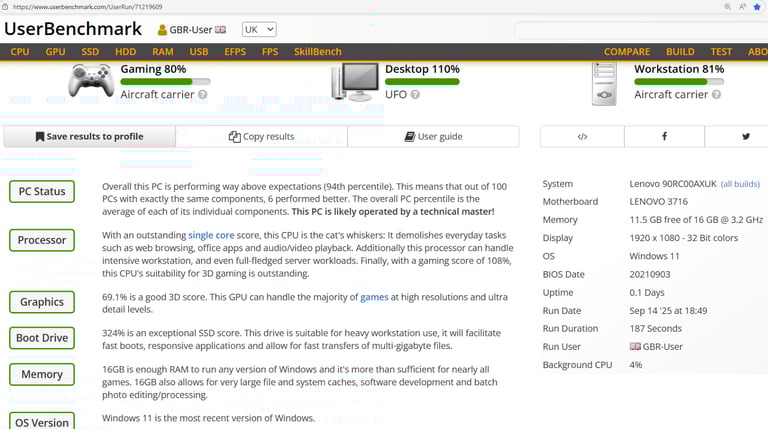The height and width of the screenshot is (429, 768).
Task: Click the browser zoom magnifier icon
Action: click(727, 7)
